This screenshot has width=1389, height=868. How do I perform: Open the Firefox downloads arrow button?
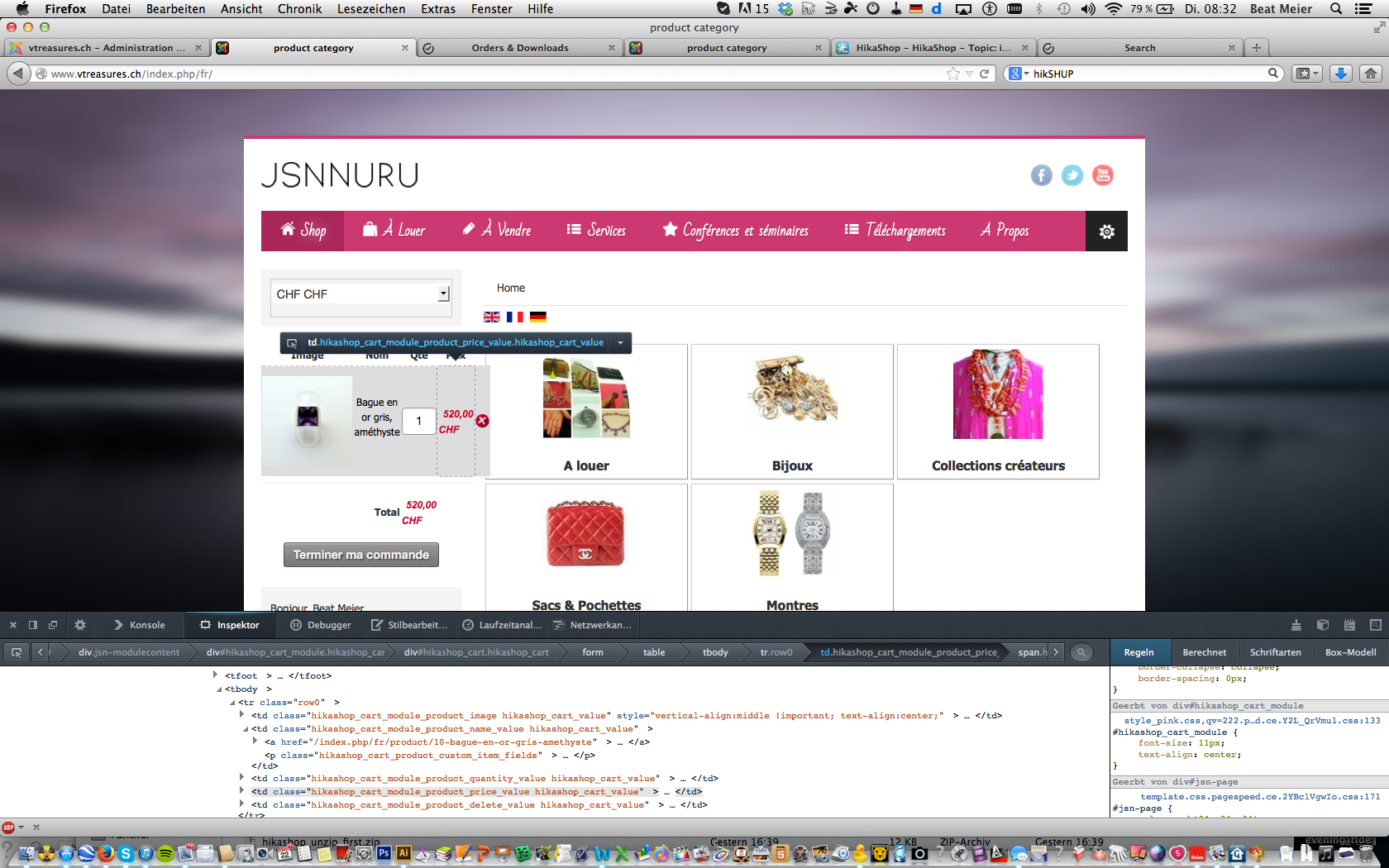pyautogui.click(x=1341, y=74)
